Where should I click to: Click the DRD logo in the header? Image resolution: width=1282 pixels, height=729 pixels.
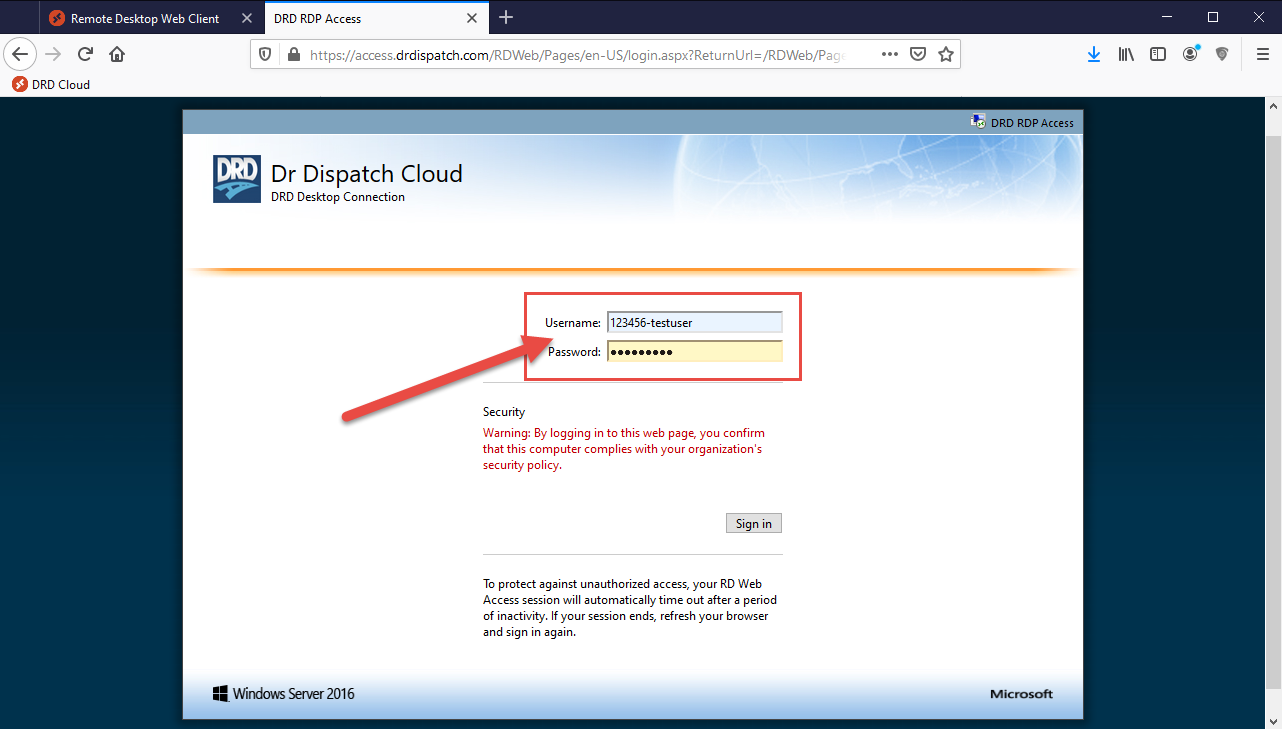[237, 178]
